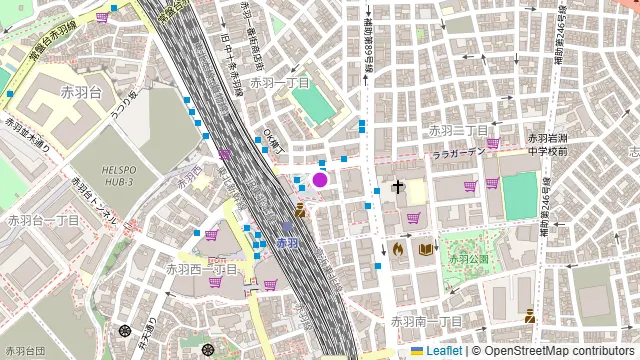Select the fire station flame icon
The image size is (640, 360).
click(x=398, y=249)
